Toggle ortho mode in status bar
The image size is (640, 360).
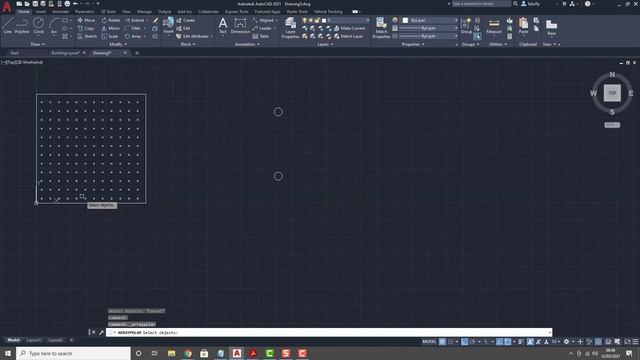coord(464,342)
